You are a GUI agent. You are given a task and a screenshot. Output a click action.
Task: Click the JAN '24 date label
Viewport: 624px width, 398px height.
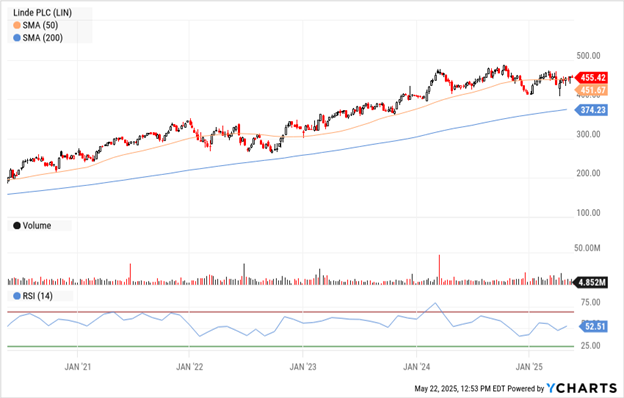417,367
